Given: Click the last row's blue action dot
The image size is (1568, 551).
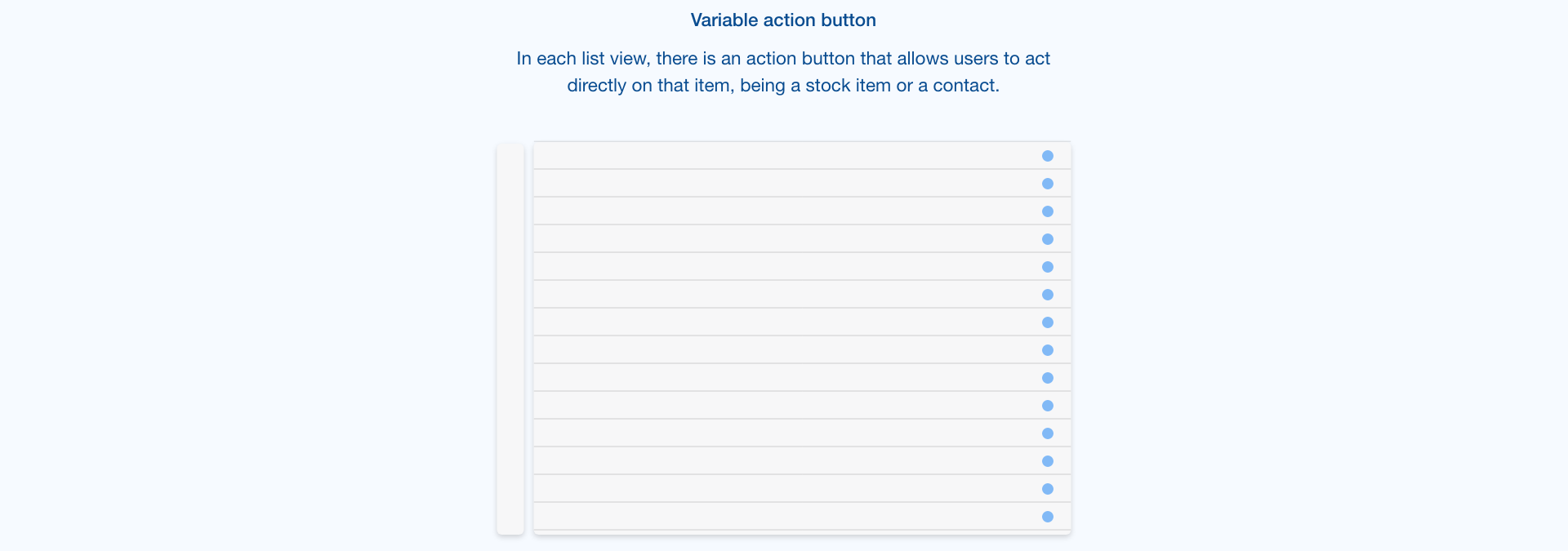Looking at the screenshot, I should 1048,517.
